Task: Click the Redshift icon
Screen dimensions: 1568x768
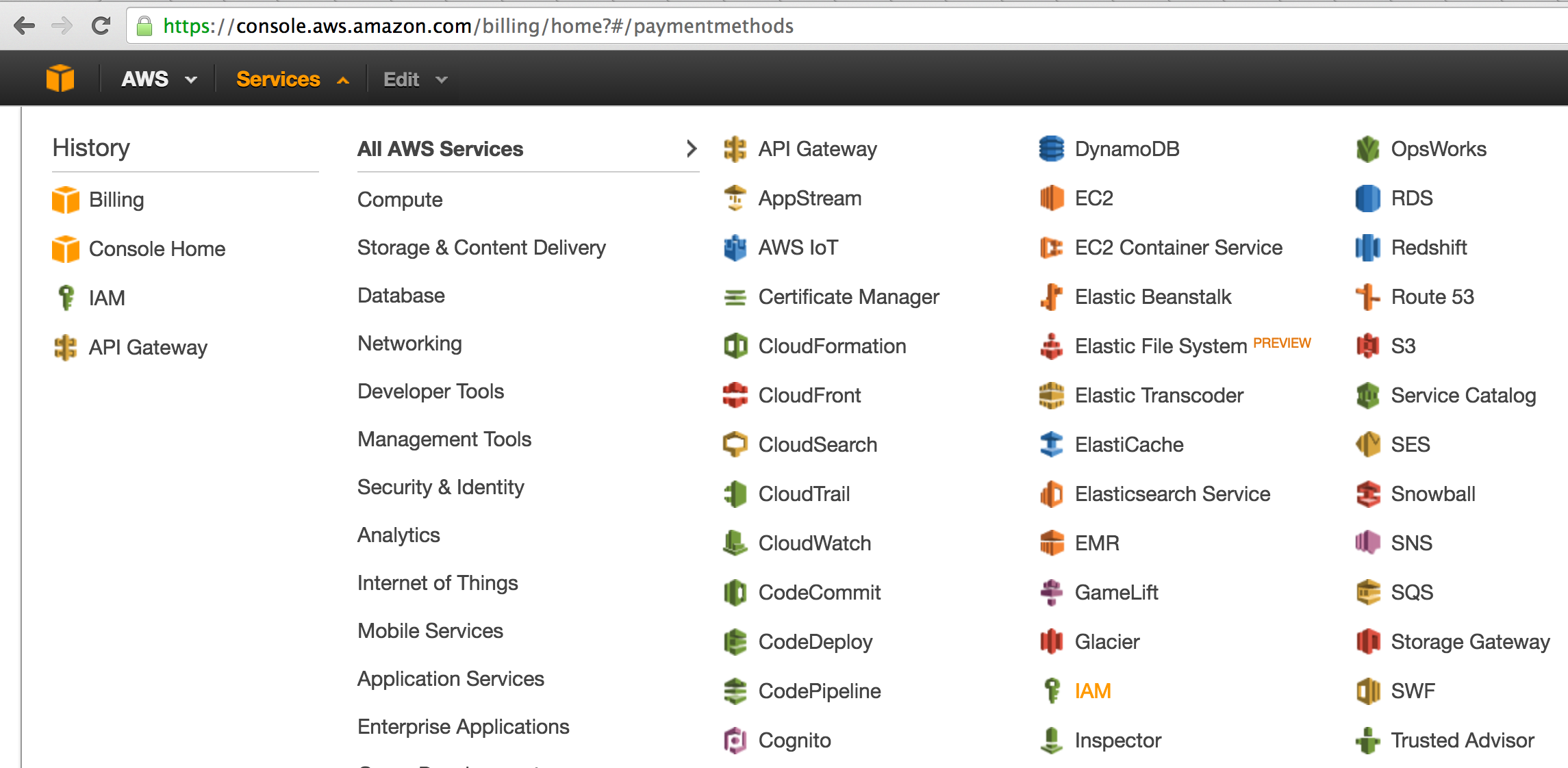Action: pyautogui.click(x=1367, y=247)
